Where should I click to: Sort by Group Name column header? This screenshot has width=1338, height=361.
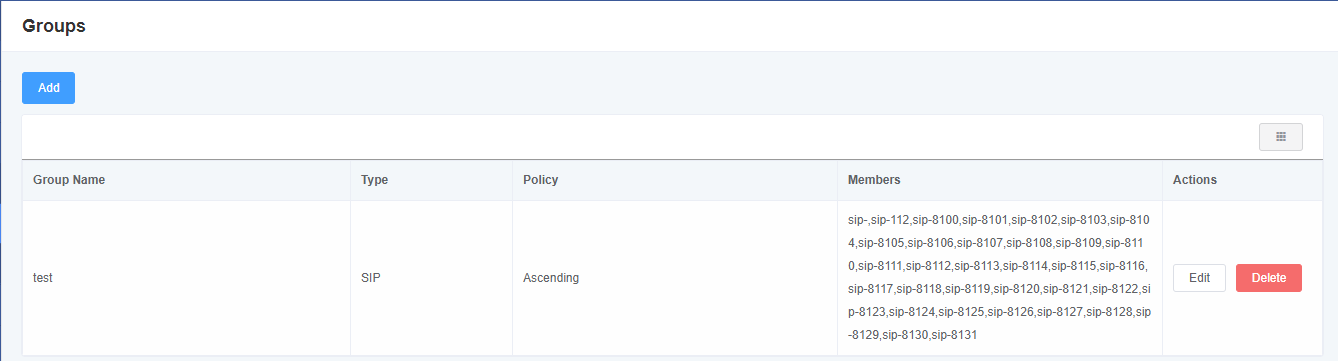(x=69, y=180)
